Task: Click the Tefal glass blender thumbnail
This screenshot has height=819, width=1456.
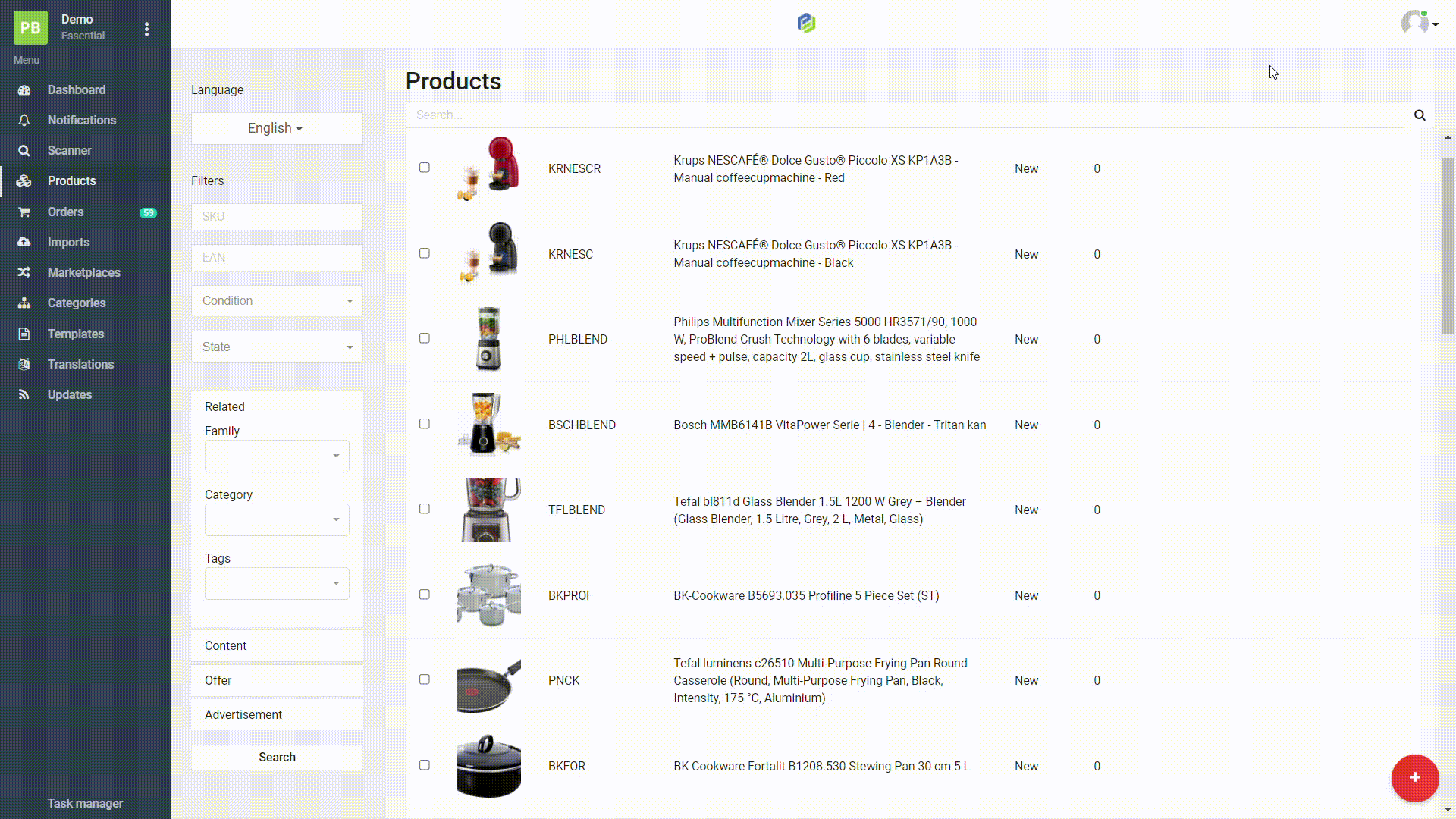Action: click(x=491, y=510)
